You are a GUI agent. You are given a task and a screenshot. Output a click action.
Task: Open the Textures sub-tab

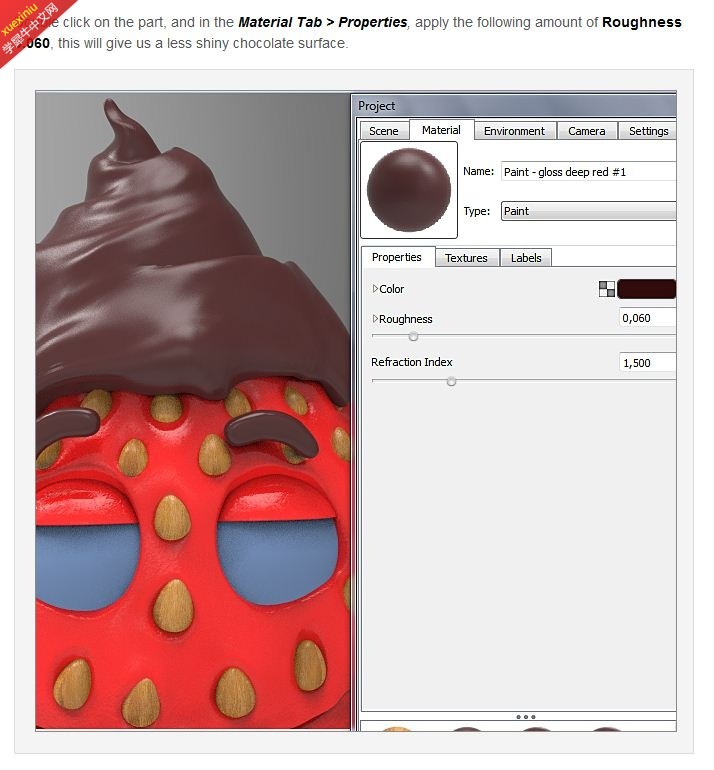coord(467,258)
